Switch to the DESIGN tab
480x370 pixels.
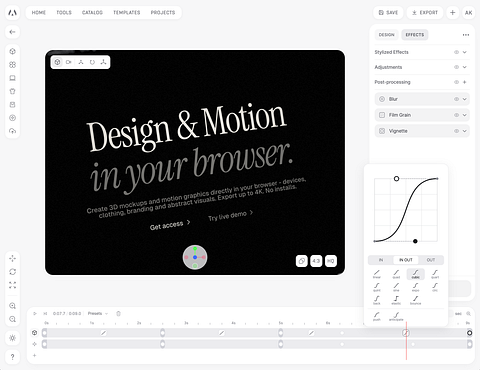click(387, 35)
